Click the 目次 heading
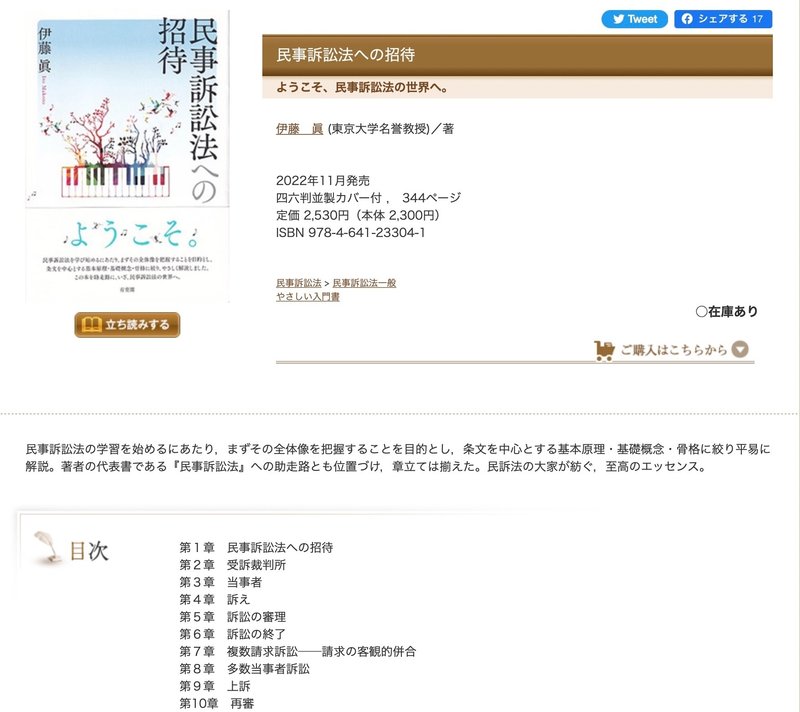Screen dimensions: 800x712 click(x=89, y=551)
